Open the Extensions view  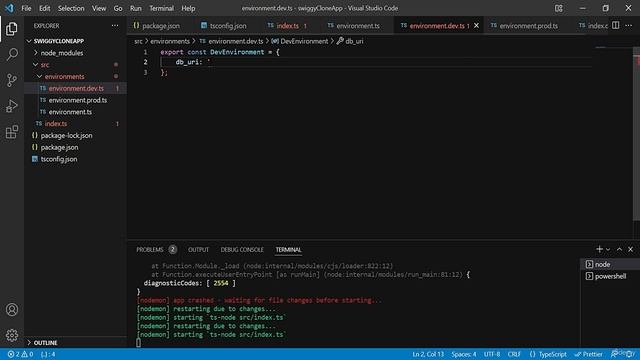coord(12,131)
